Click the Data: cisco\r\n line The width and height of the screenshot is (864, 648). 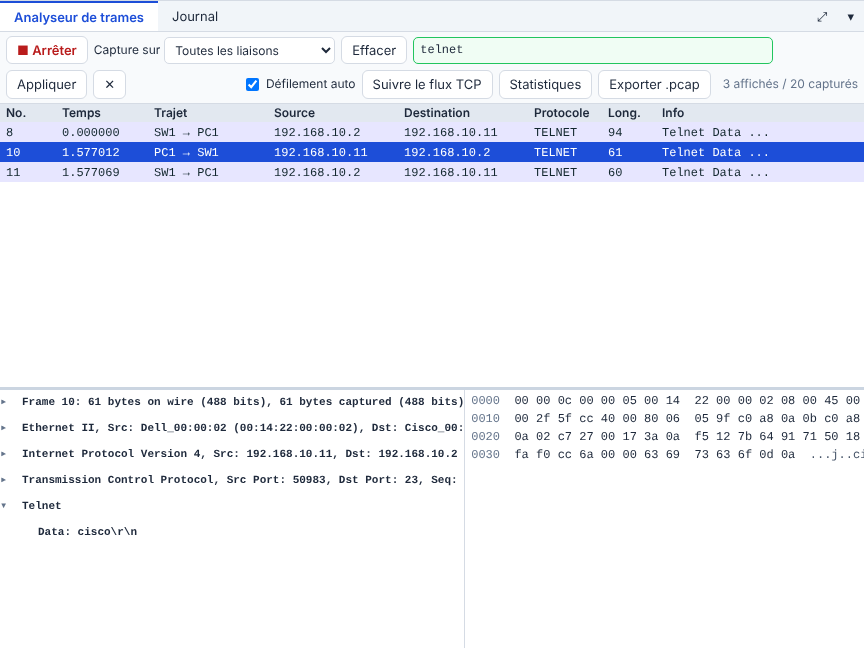(x=88, y=532)
